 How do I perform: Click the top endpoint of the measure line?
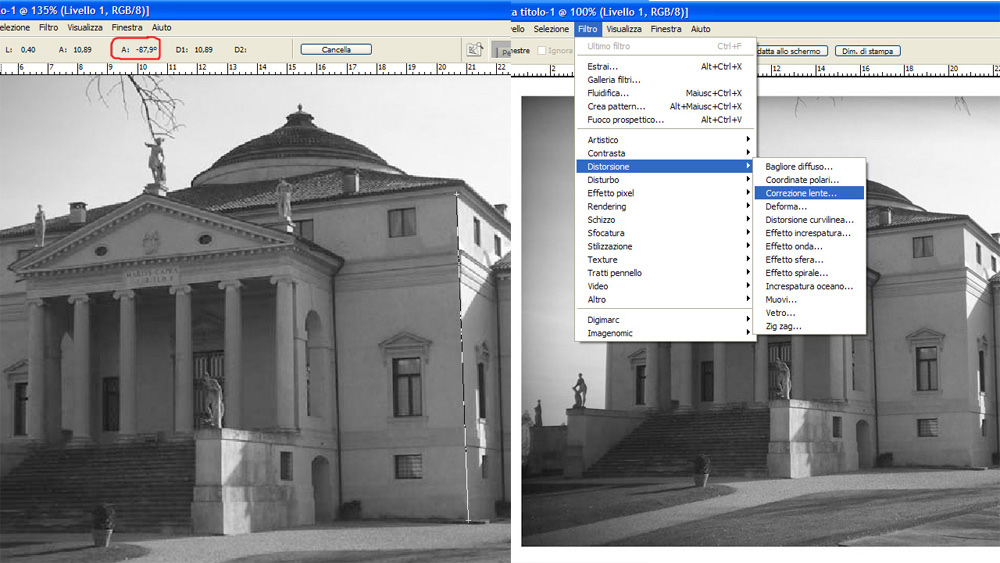click(x=457, y=194)
